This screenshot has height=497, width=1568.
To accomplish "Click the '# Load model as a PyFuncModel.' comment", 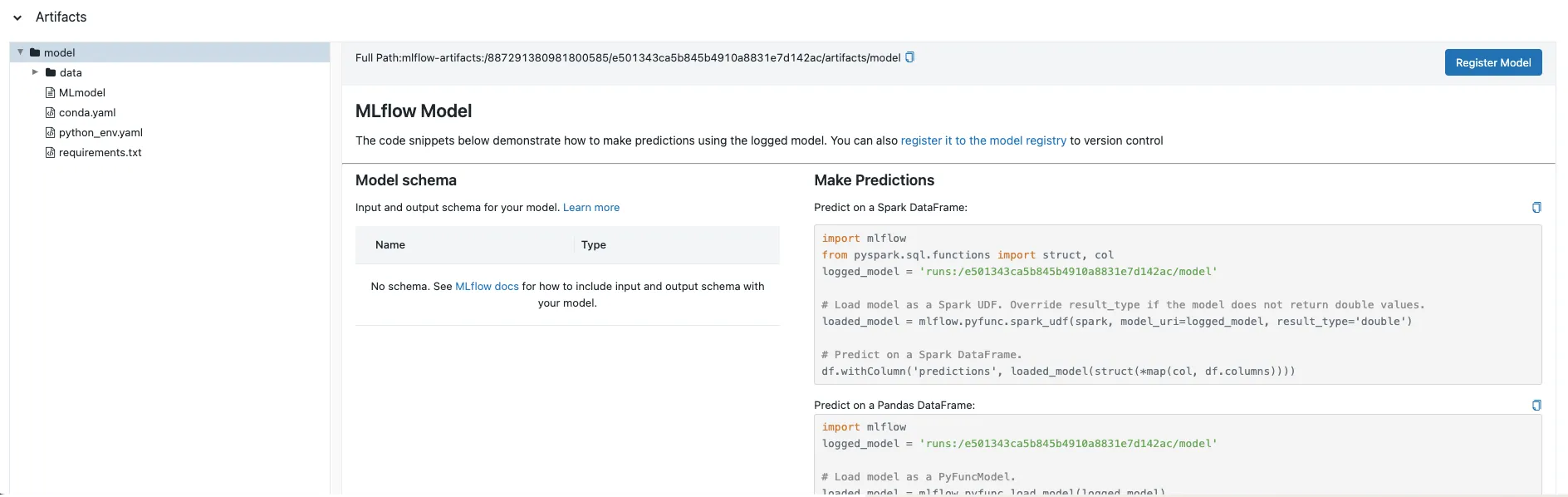I will tap(919, 477).
